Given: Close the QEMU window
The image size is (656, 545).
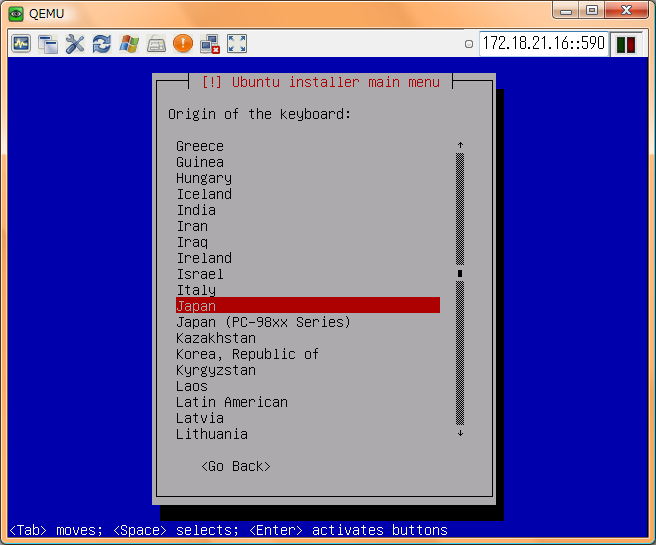Looking at the screenshot, I should [626, 10].
